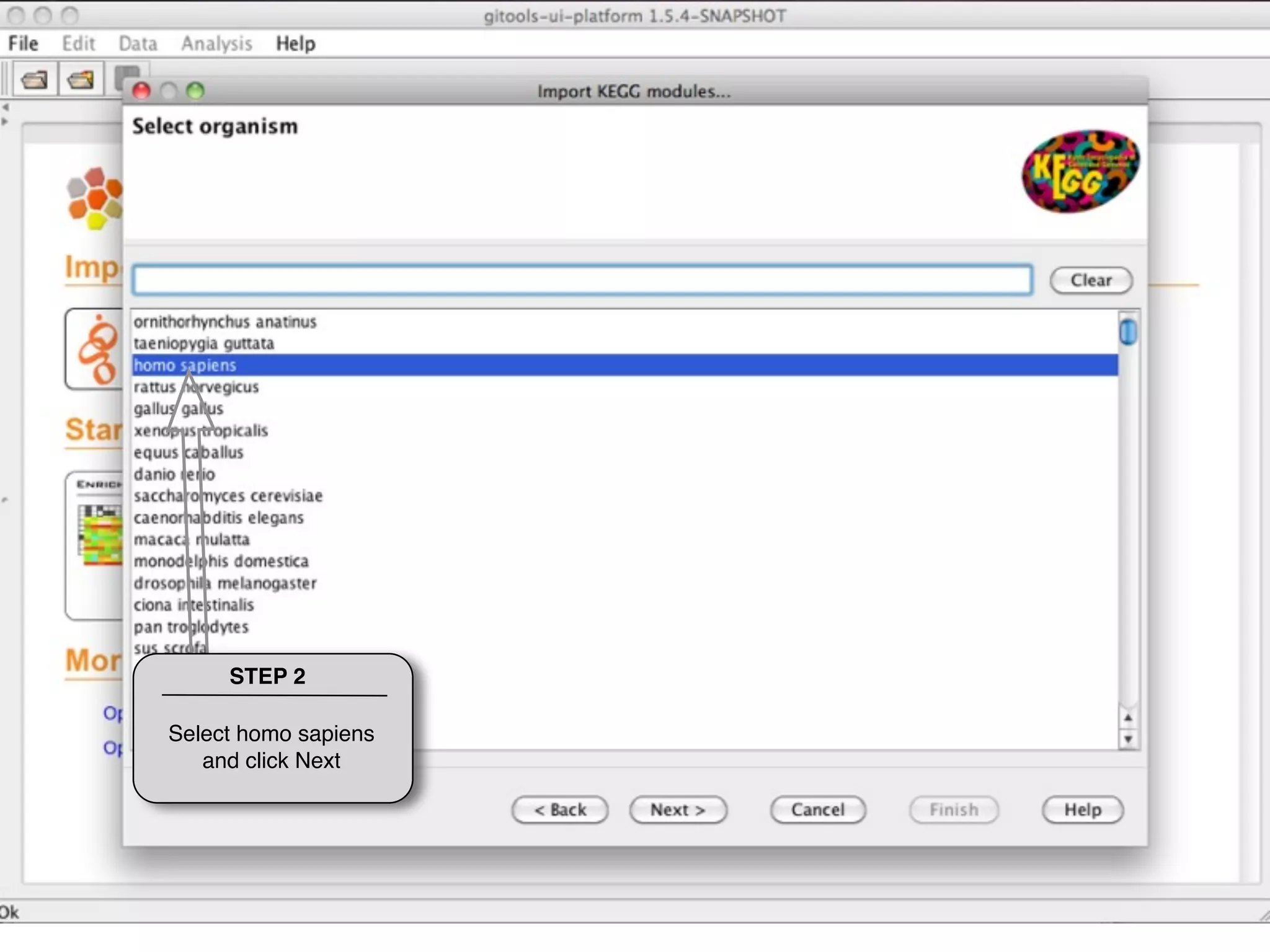Select pan troglodytes in the list
1270x952 pixels.
click(625, 627)
